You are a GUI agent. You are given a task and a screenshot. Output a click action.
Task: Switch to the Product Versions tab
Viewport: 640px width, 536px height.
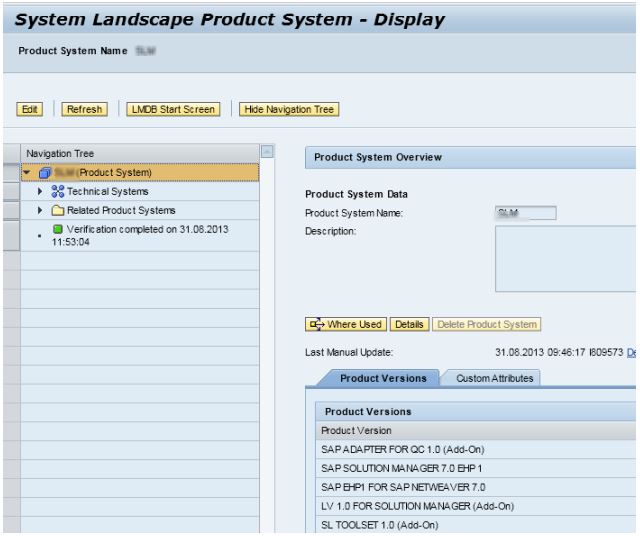[x=383, y=378]
